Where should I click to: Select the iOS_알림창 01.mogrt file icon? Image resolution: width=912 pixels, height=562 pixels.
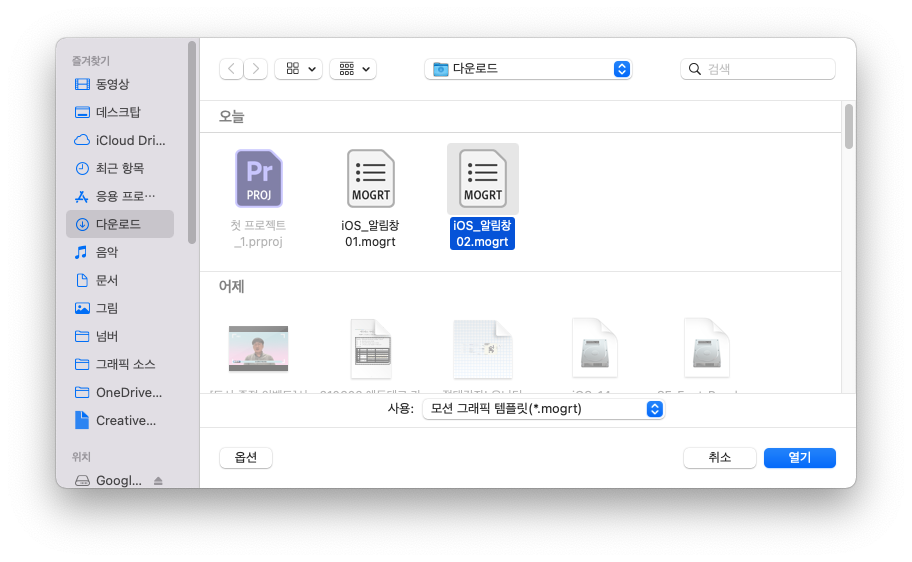point(370,179)
